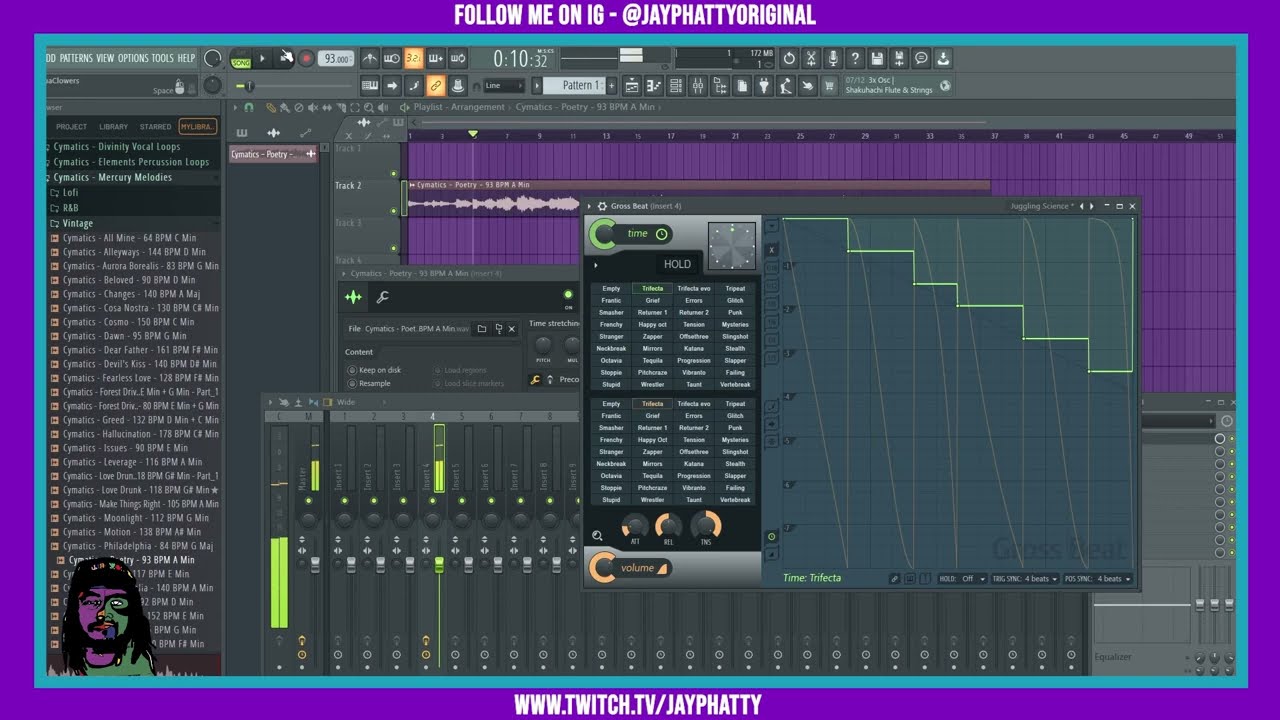
Task: Click the download arrow icon in toolbar
Action: click(943, 59)
